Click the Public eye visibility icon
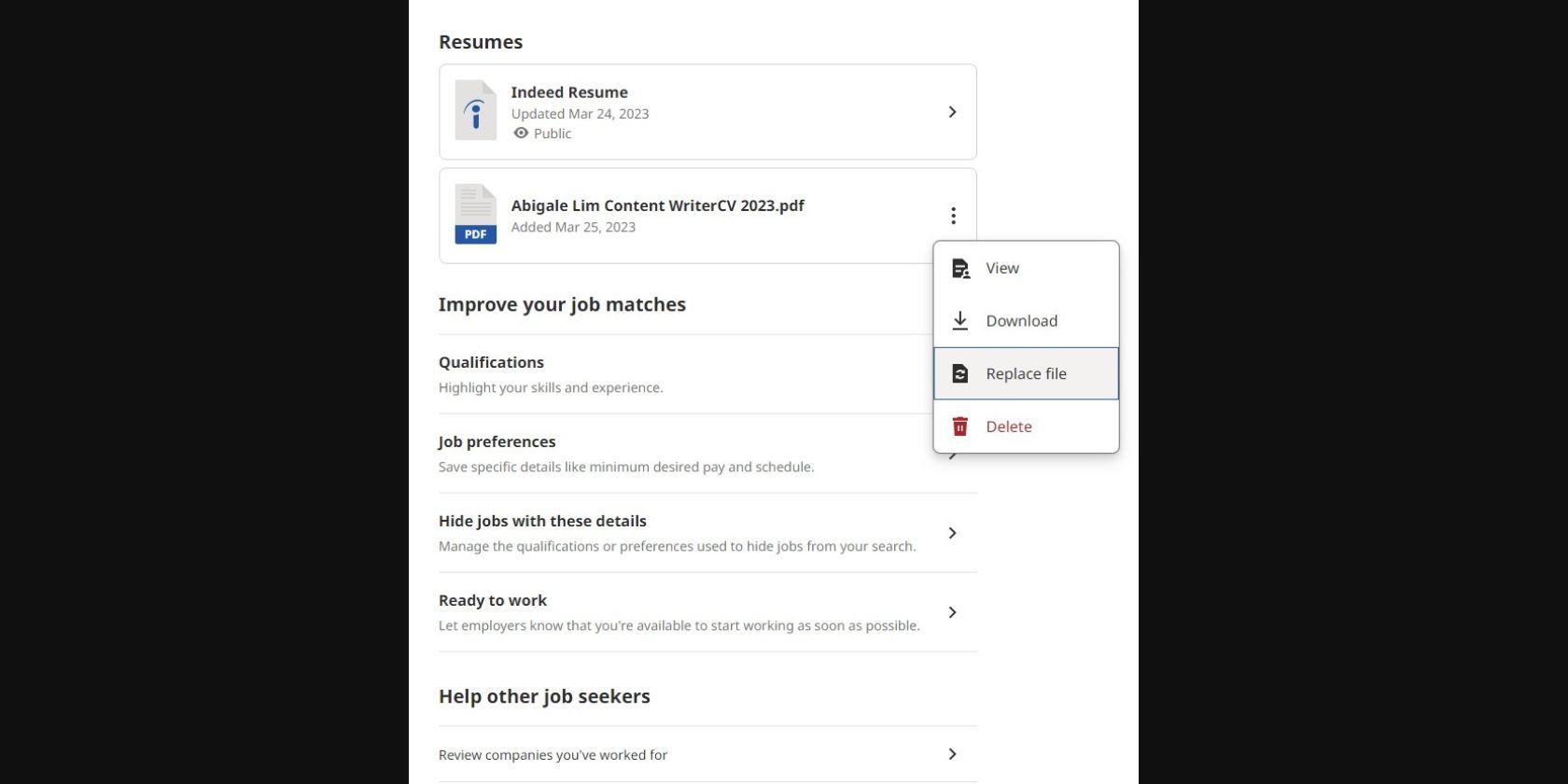The height and width of the screenshot is (784, 1568). [x=521, y=133]
